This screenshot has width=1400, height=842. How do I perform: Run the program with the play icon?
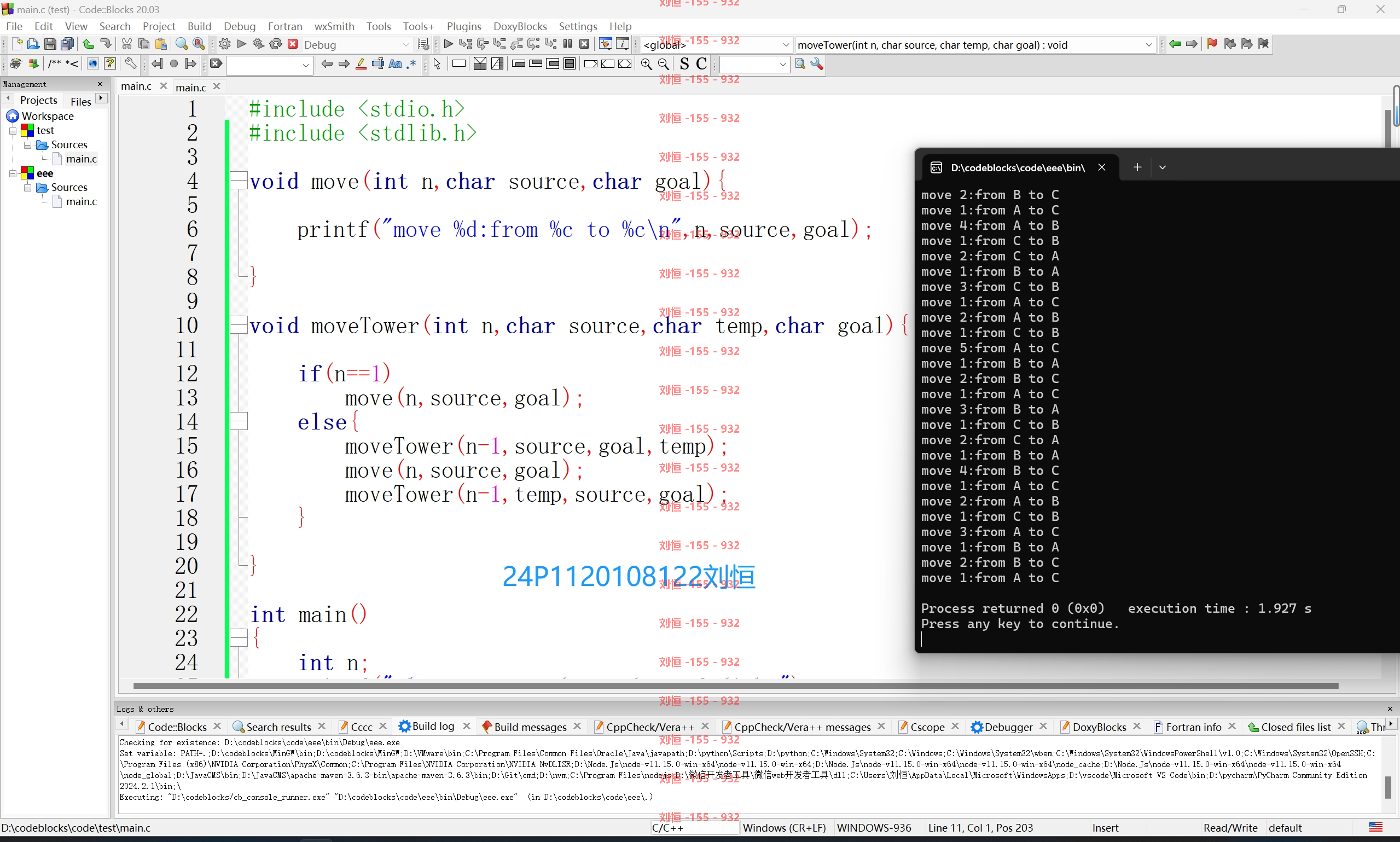point(242,44)
